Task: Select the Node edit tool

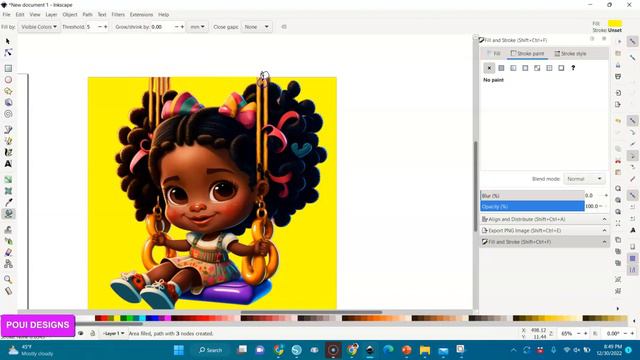Action: click(8, 53)
